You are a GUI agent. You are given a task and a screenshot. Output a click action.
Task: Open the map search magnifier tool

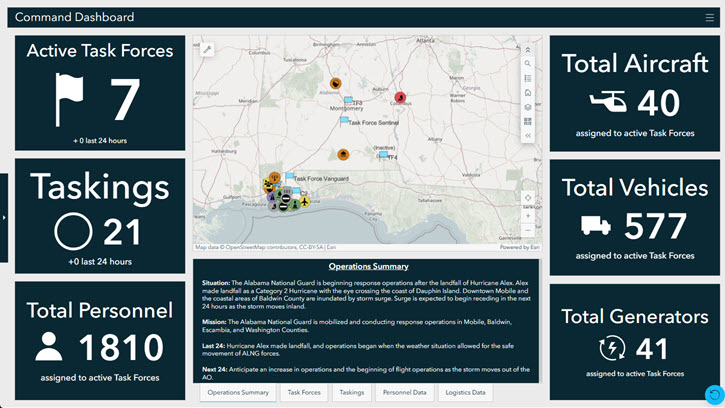coord(528,64)
